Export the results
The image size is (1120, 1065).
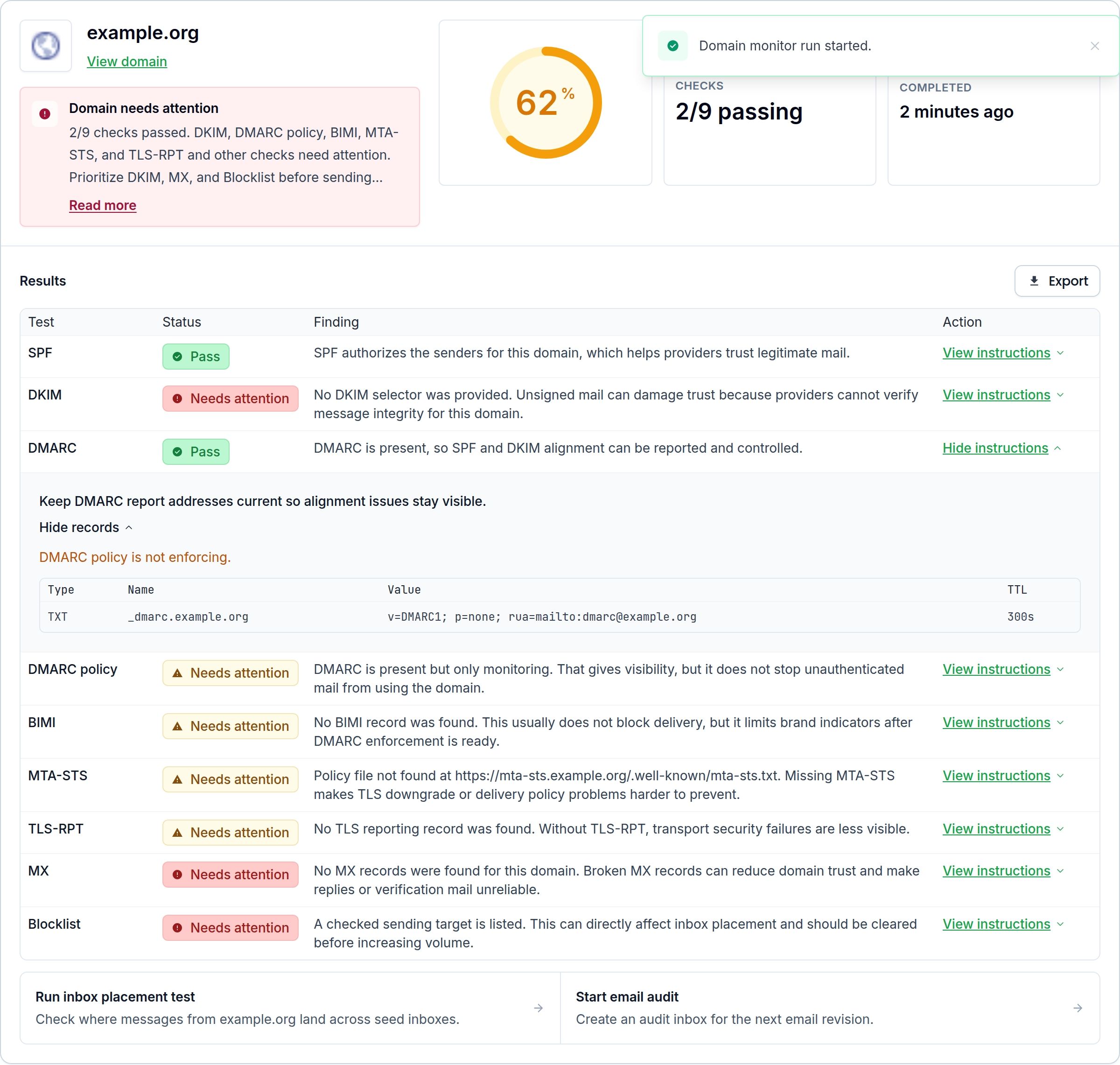[x=1057, y=281]
